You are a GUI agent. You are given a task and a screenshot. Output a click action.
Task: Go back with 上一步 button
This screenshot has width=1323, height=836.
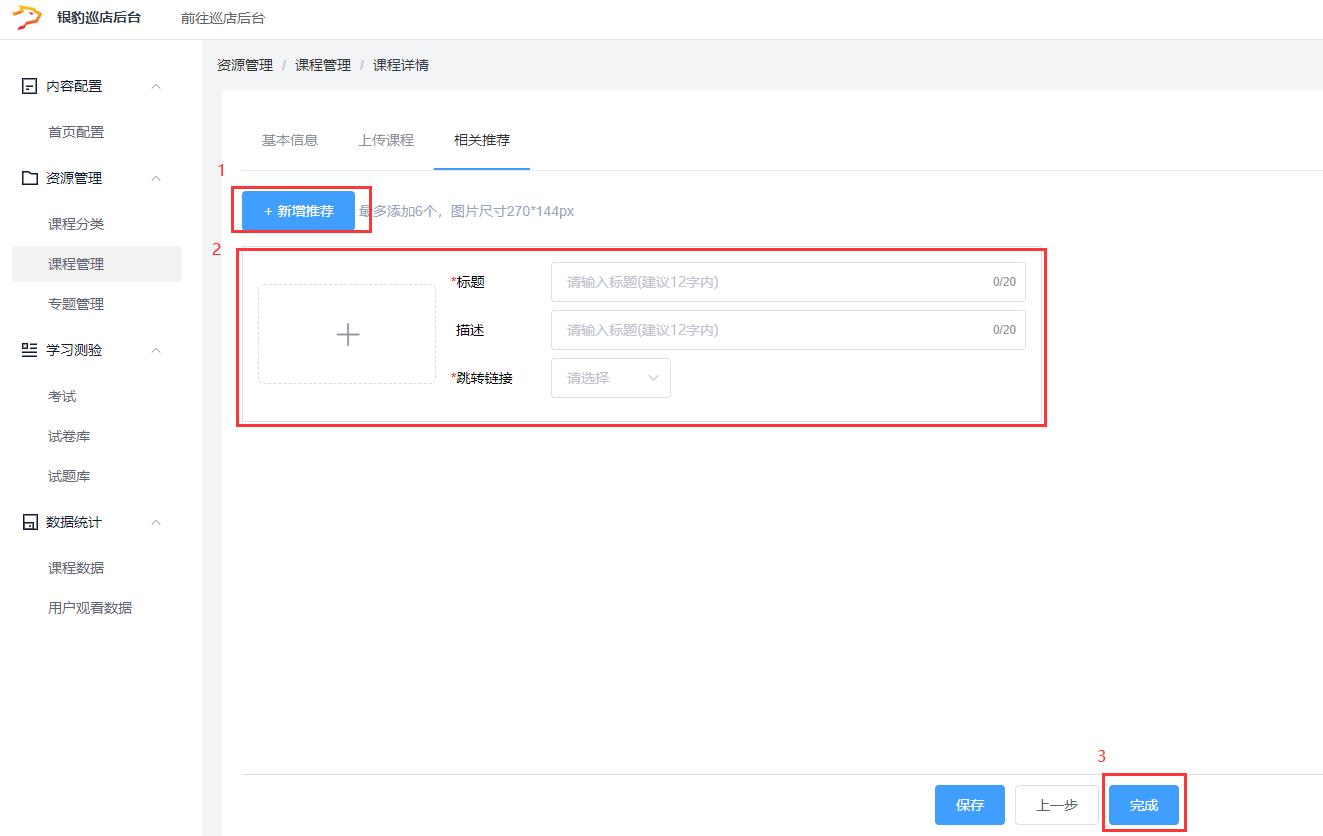coord(1056,805)
